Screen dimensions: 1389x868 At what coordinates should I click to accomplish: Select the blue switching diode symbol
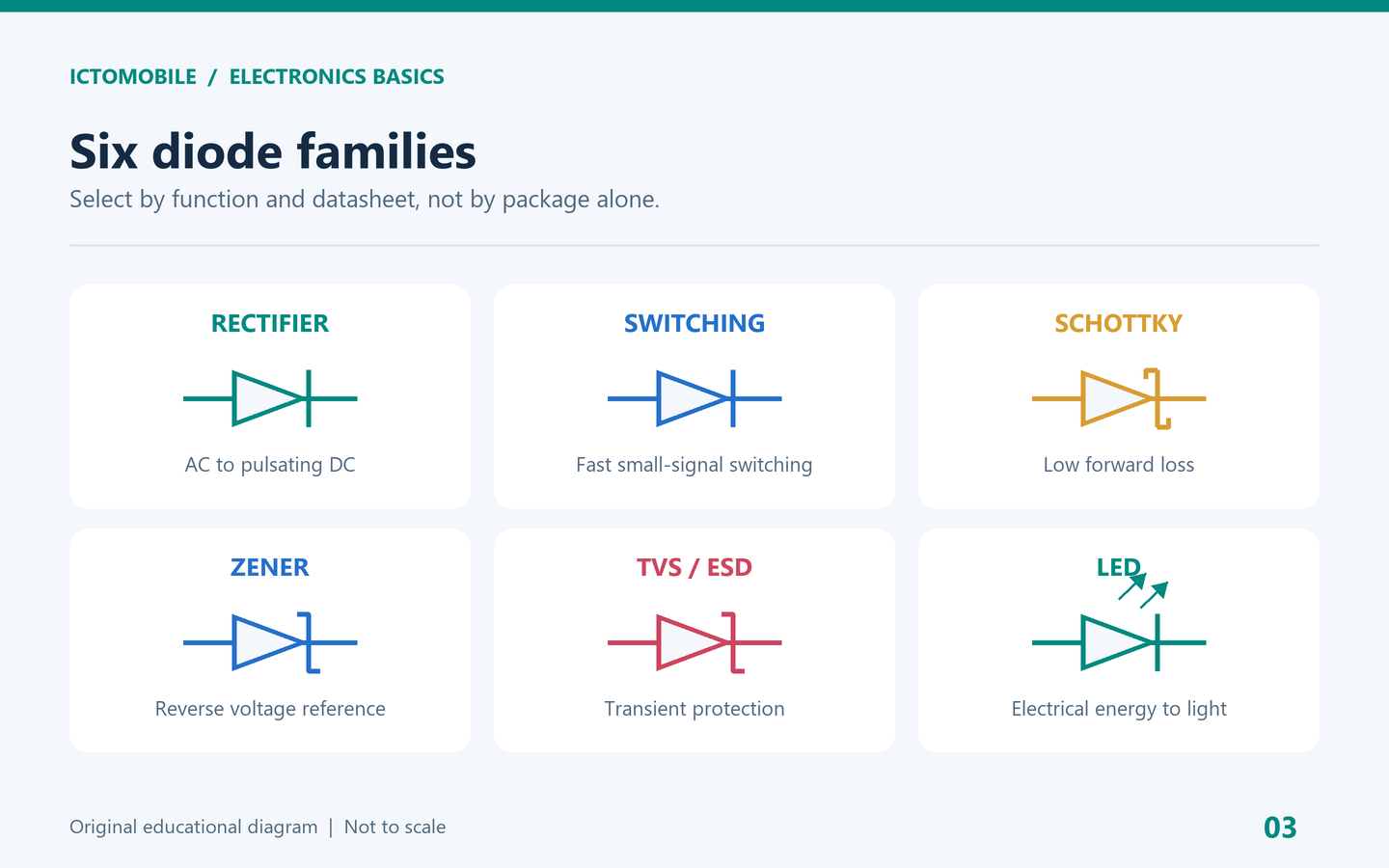694,398
